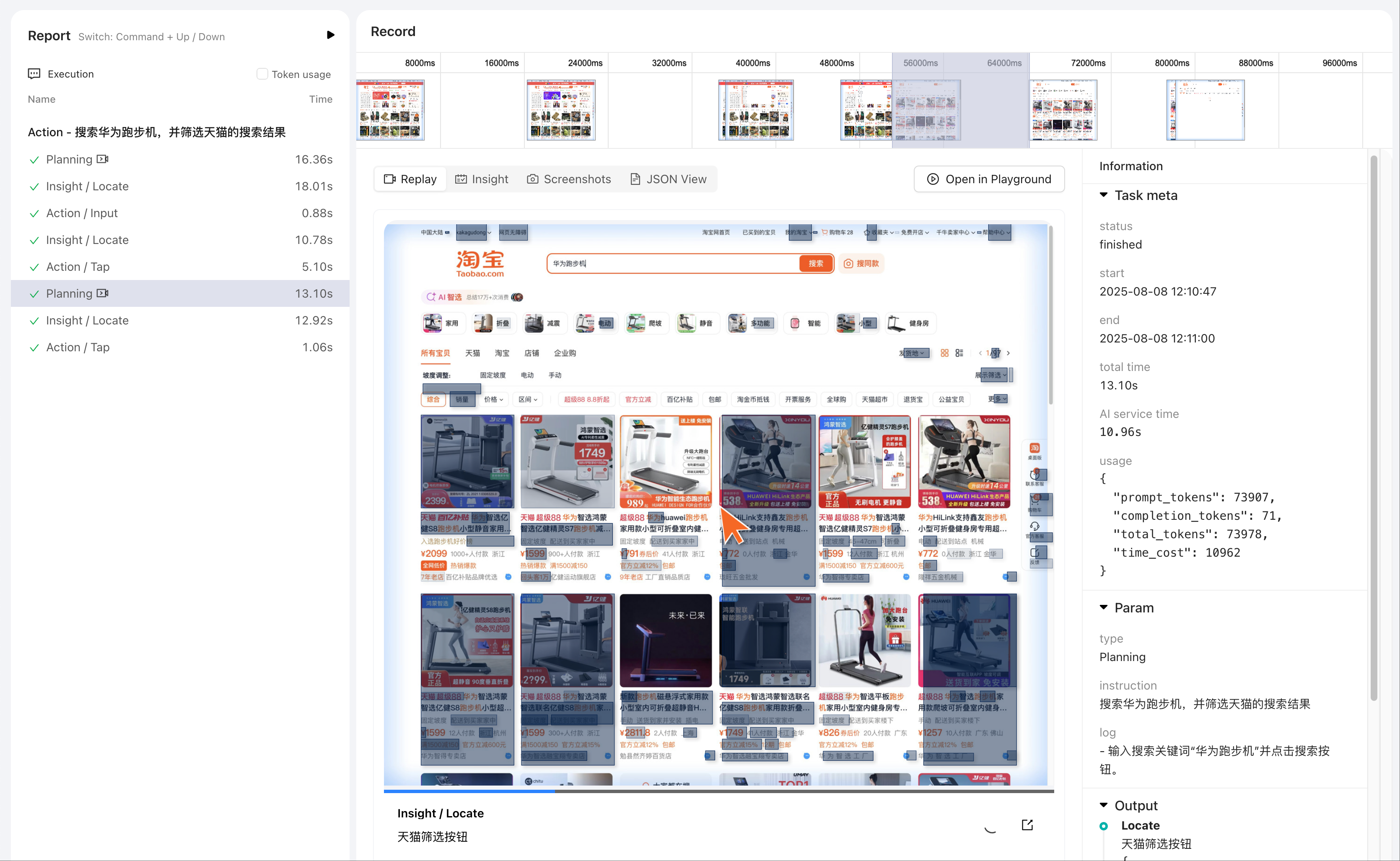The image size is (1400, 861).
Task: Open the timeline thumbnail near 24000ms
Action: (x=561, y=110)
